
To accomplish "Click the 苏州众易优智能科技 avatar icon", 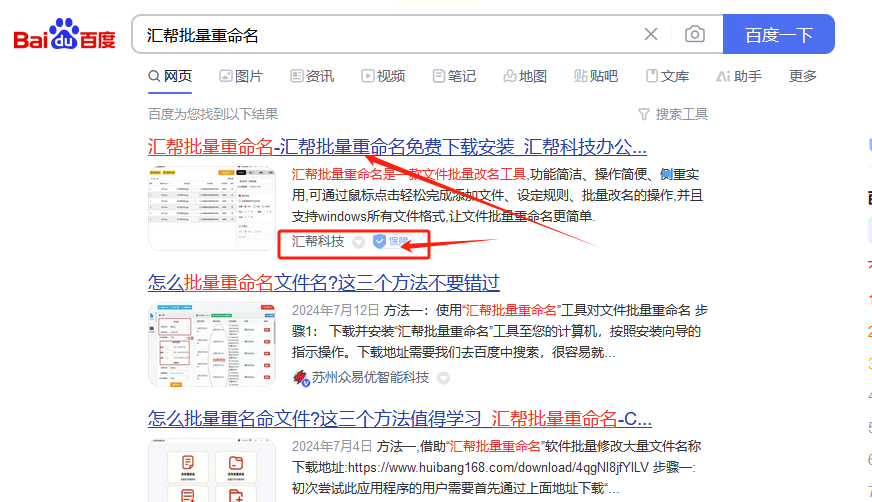I will [x=300, y=378].
